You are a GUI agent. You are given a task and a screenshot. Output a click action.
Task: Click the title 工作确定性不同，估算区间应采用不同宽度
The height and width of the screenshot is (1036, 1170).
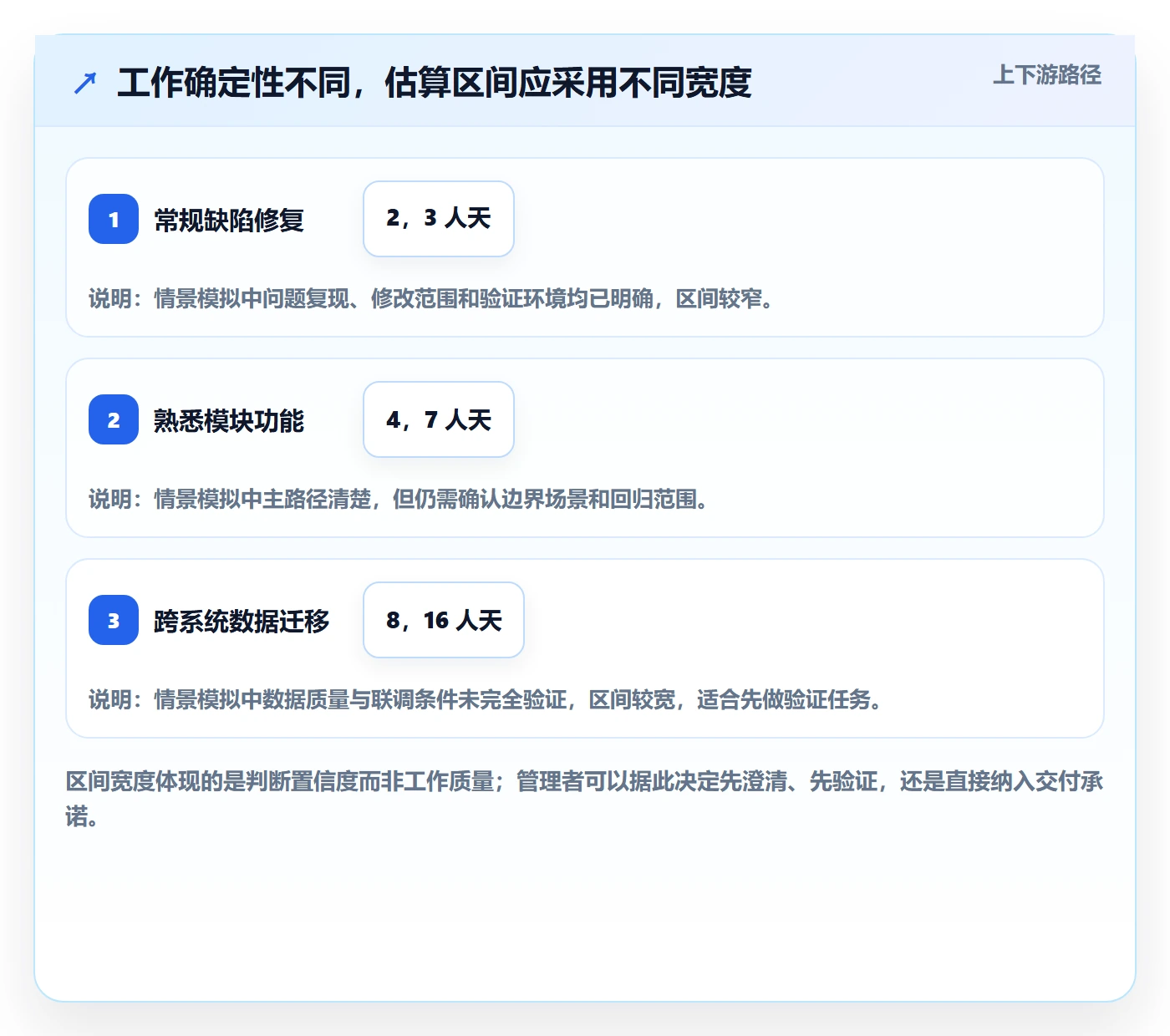(435, 83)
